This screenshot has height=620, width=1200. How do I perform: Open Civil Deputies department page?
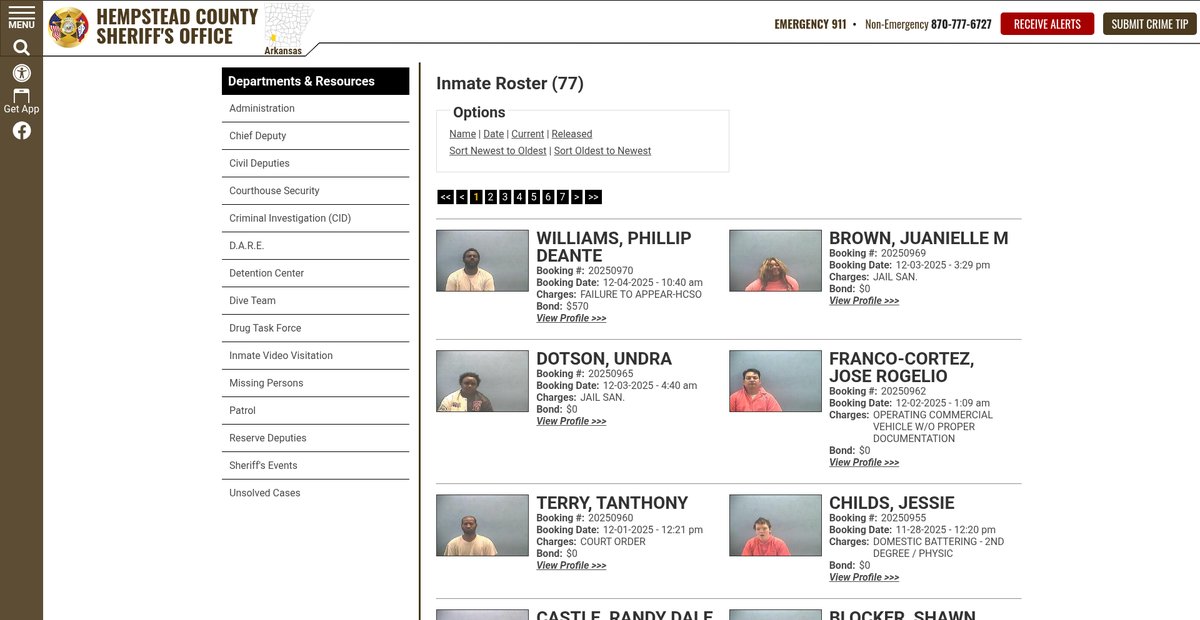[315, 163]
